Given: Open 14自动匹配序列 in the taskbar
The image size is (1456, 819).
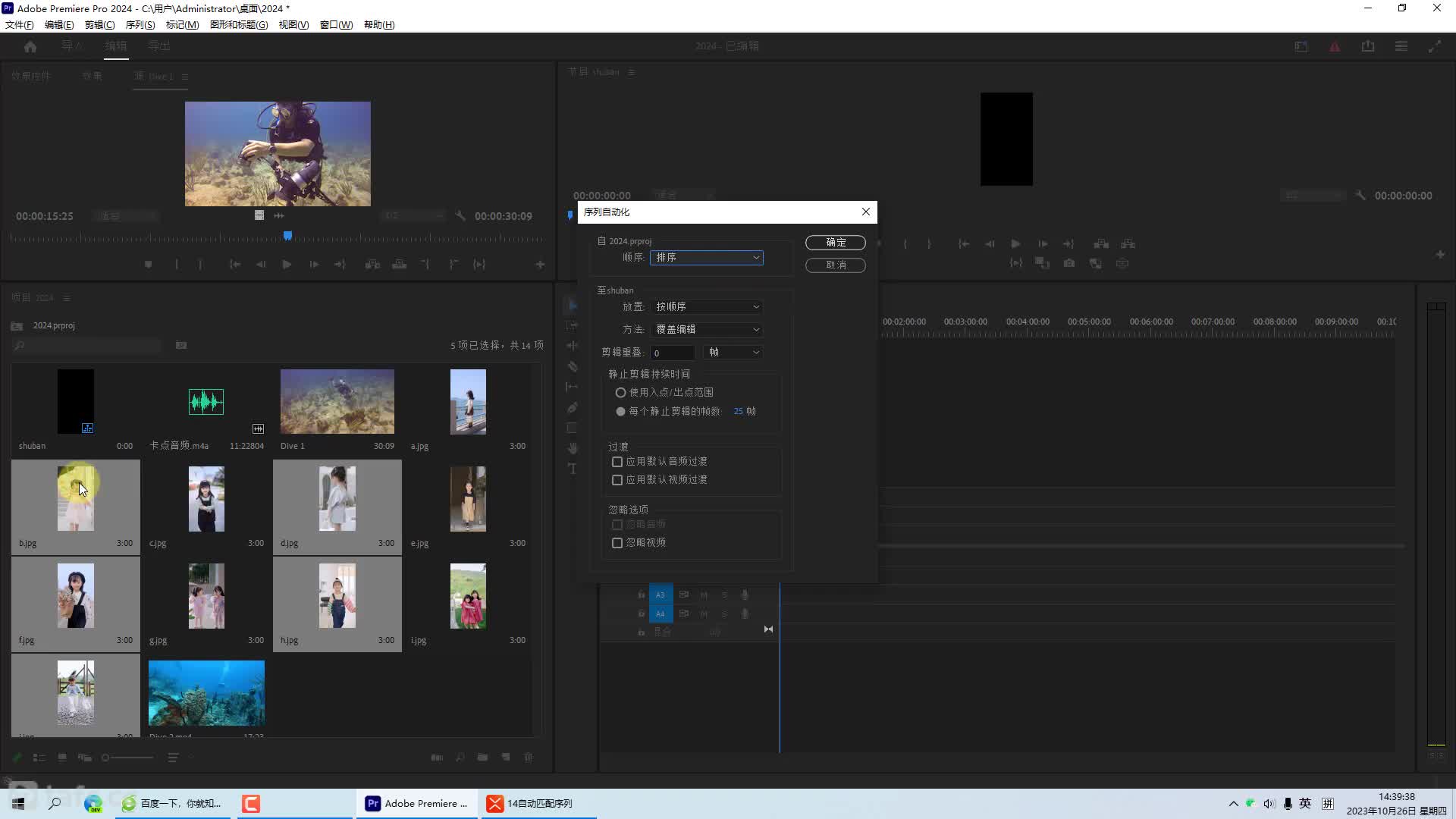Looking at the screenshot, I should 538,803.
